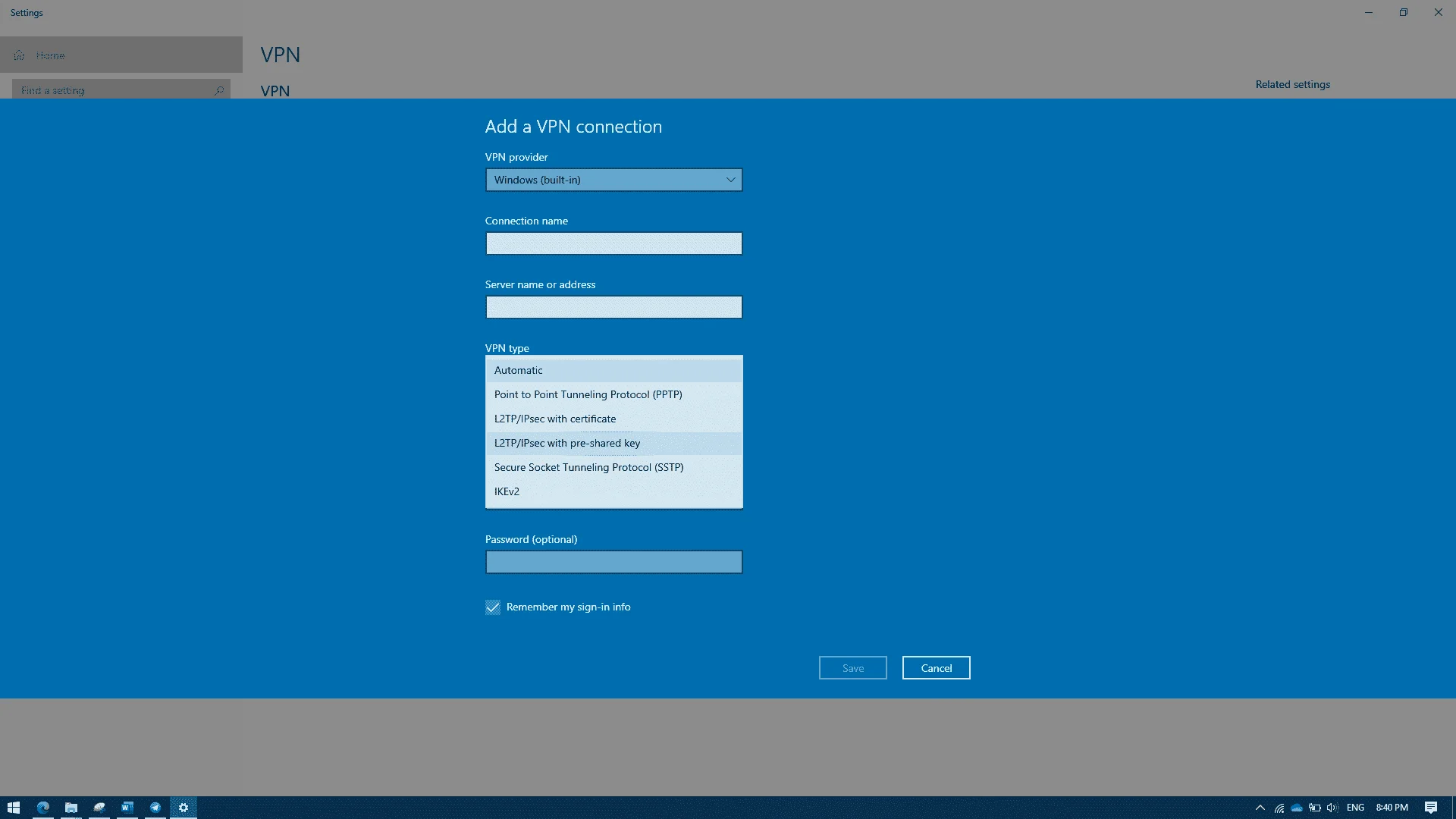1456x819 pixels.
Task: Open Telegram from the taskbar
Action: click(x=155, y=808)
